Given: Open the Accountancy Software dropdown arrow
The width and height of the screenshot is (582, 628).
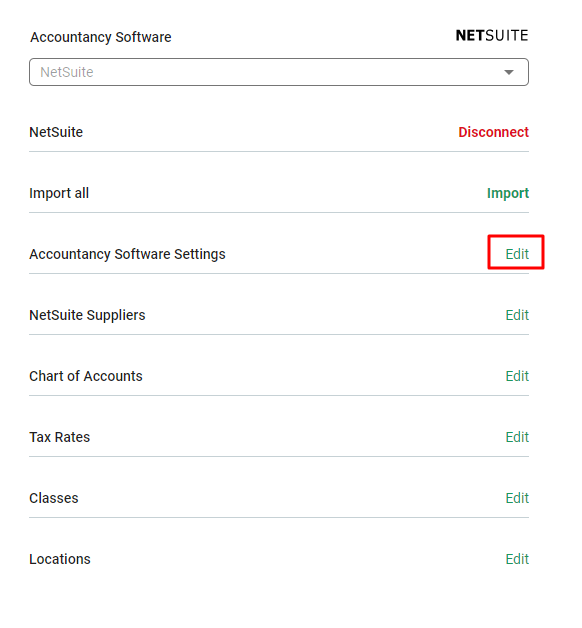Looking at the screenshot, I should (509, 72).
